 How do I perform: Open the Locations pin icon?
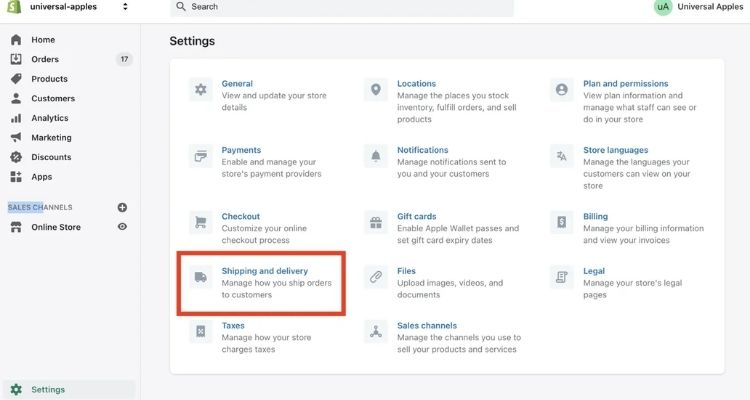pos(376,90)
